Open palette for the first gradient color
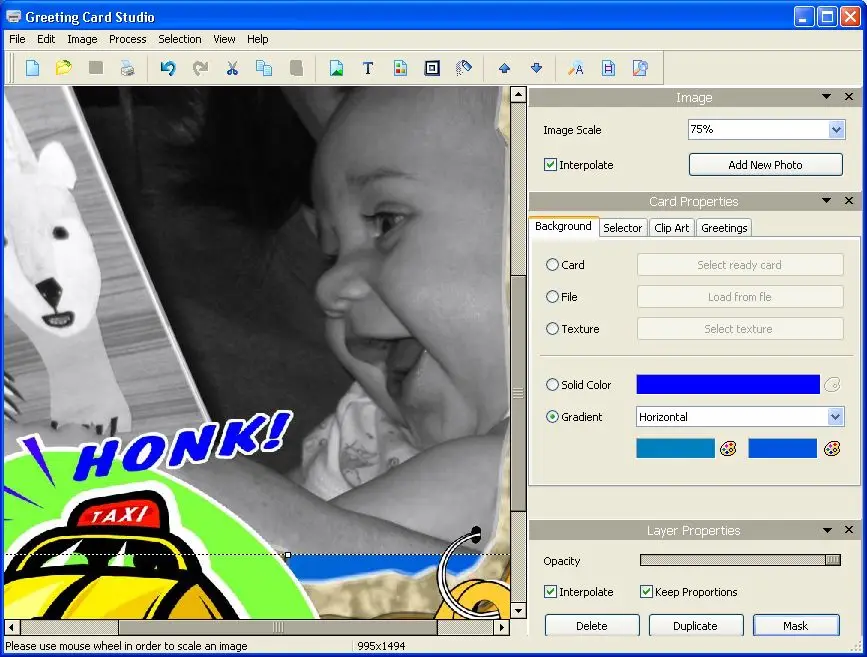 (x=728, y=449)
